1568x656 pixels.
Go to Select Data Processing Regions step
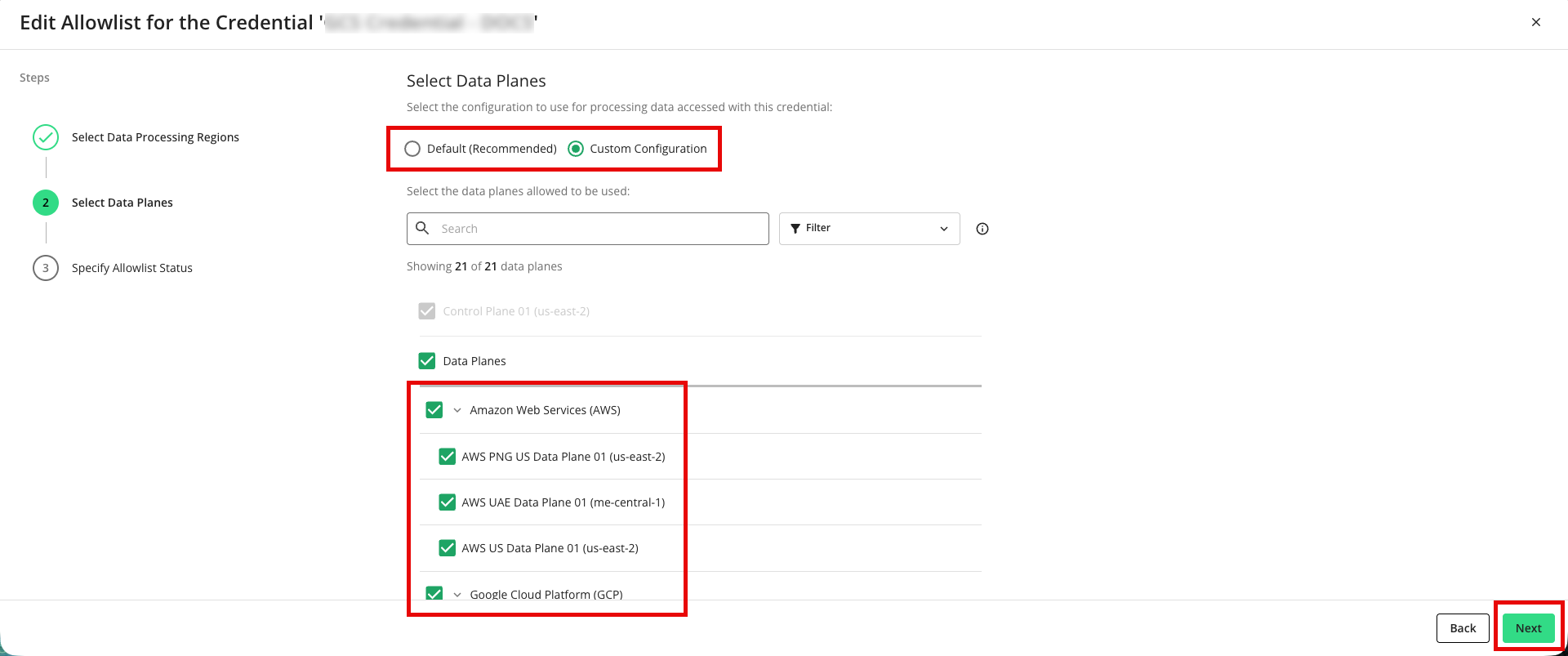(x=155, y=137)
